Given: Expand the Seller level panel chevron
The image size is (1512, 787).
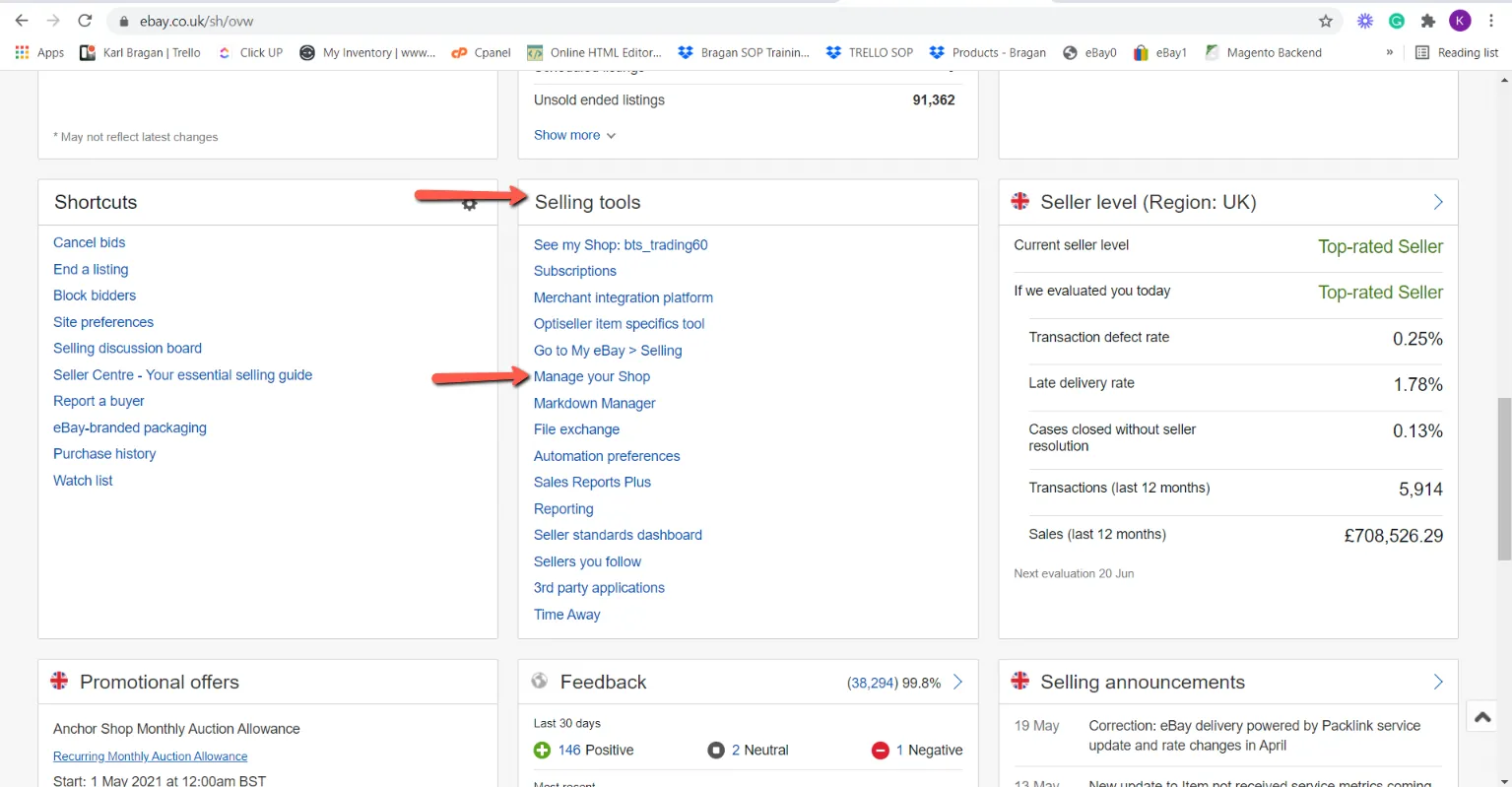Looking at the screenshot, I should click(1438, 202).
